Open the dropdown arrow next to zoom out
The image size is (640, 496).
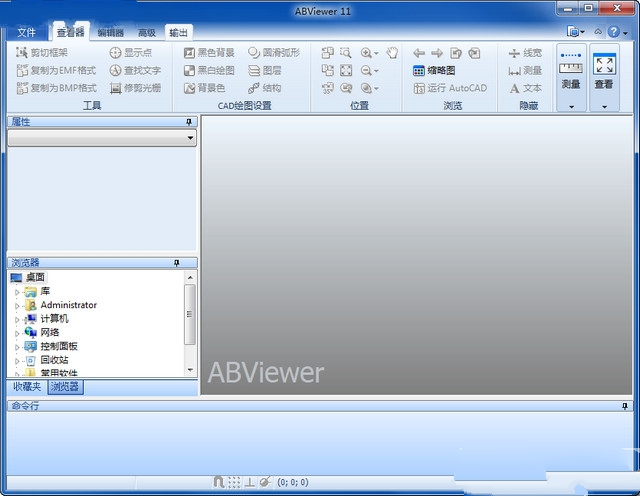[376, 71]
